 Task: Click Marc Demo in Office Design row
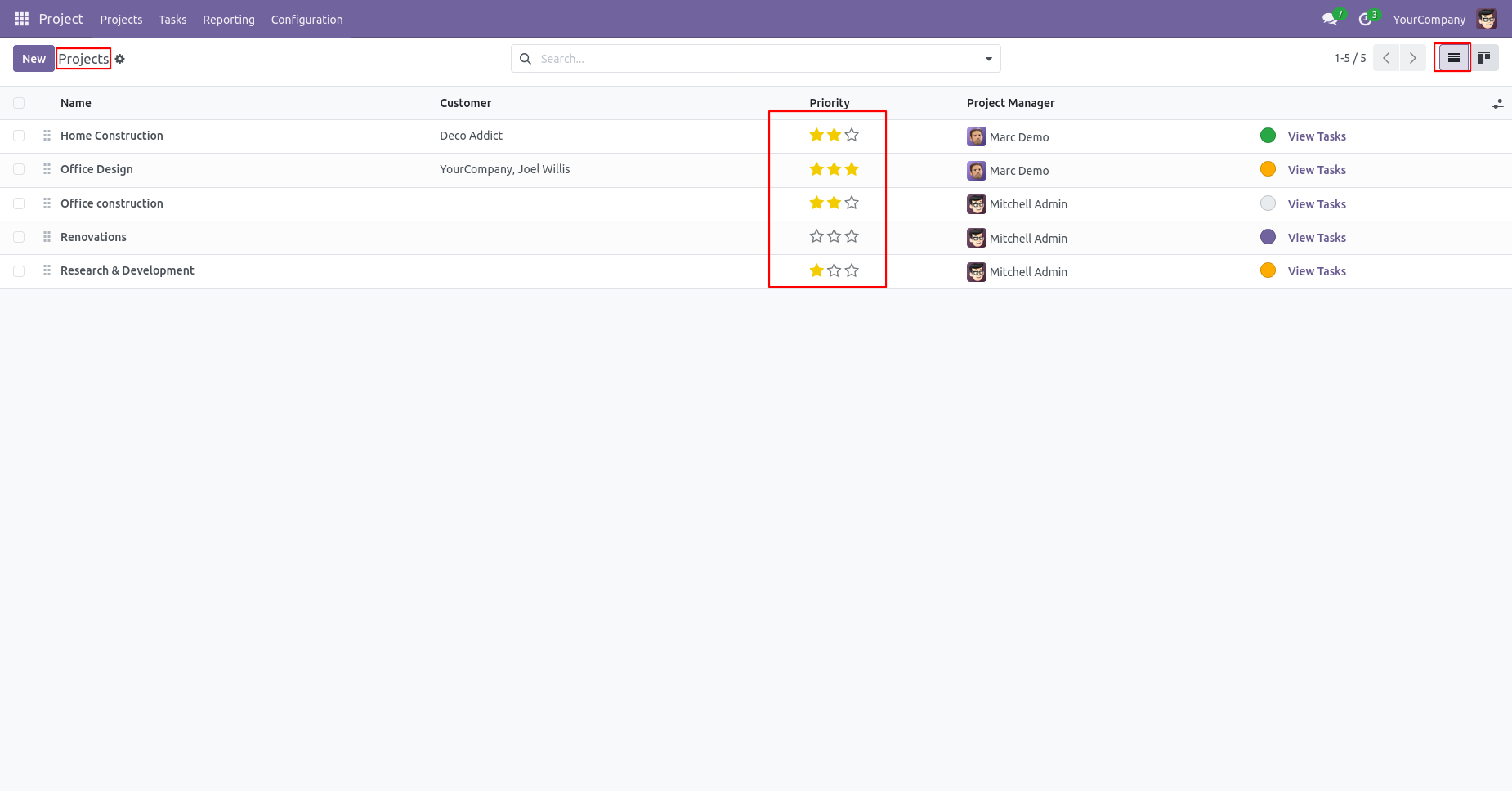coord(1019,171)
